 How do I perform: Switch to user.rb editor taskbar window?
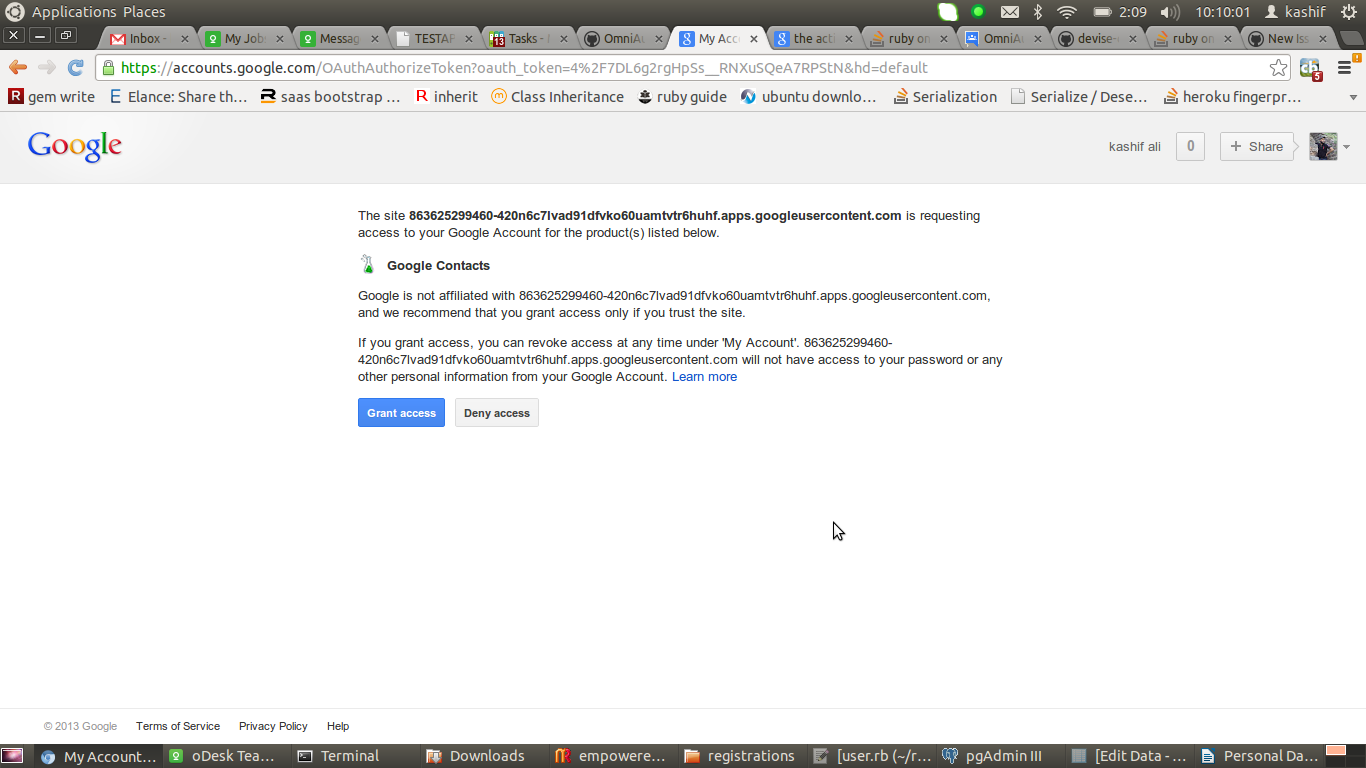click(x=874, y=756)
